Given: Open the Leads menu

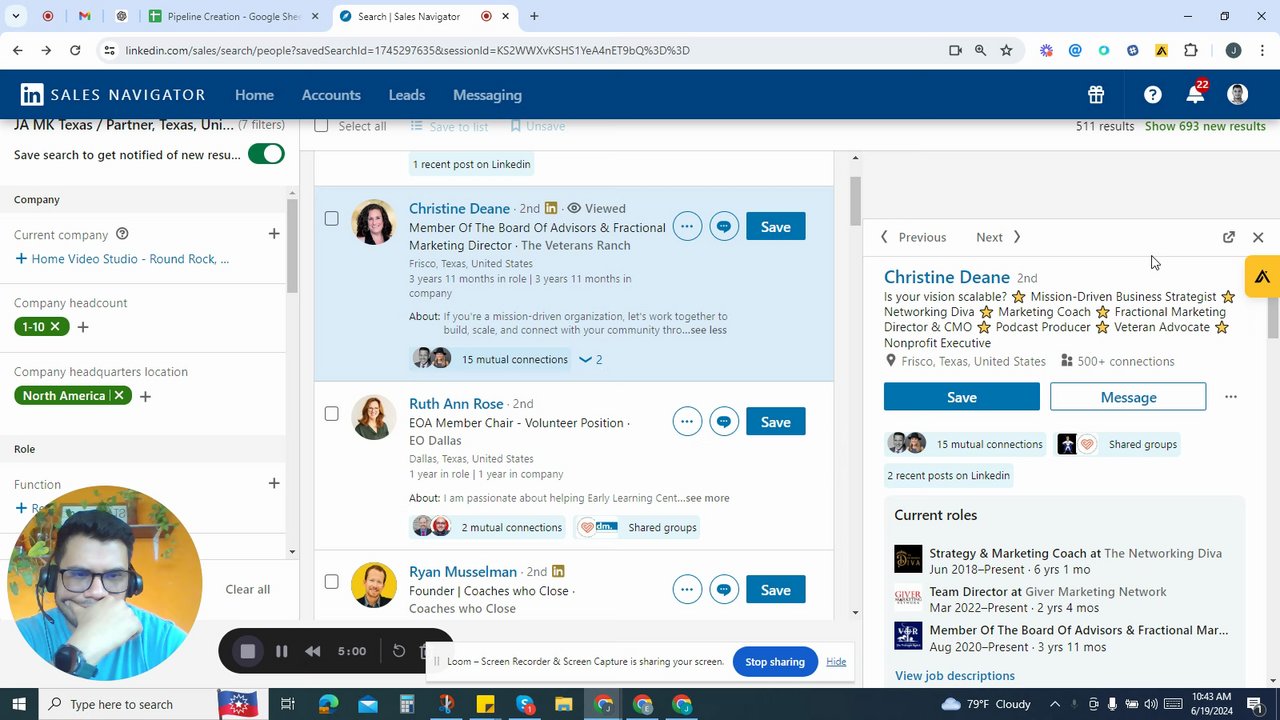Looking at the screenshot, I should (x=407, y=95).
